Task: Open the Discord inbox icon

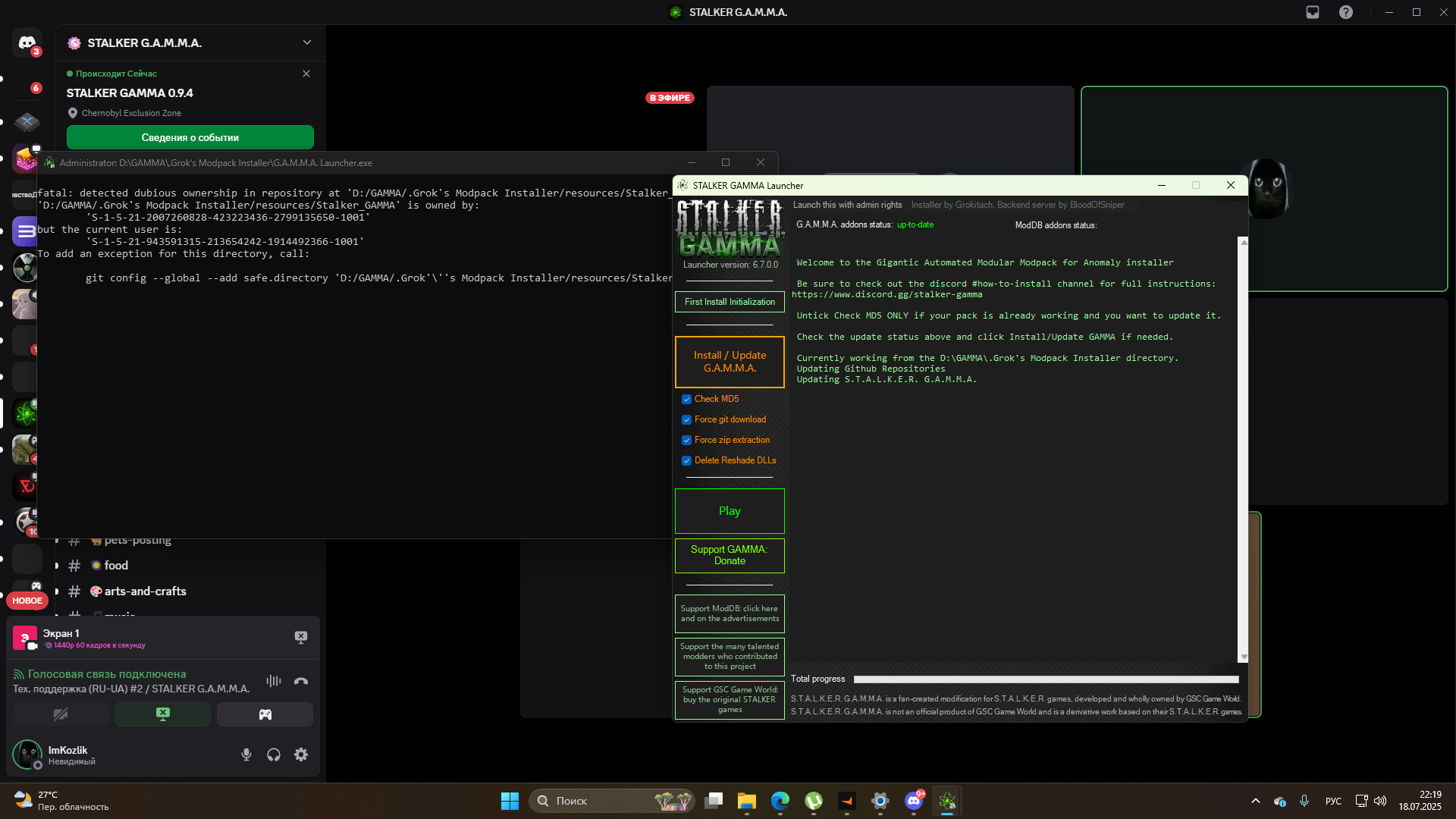Action: 1313,12
